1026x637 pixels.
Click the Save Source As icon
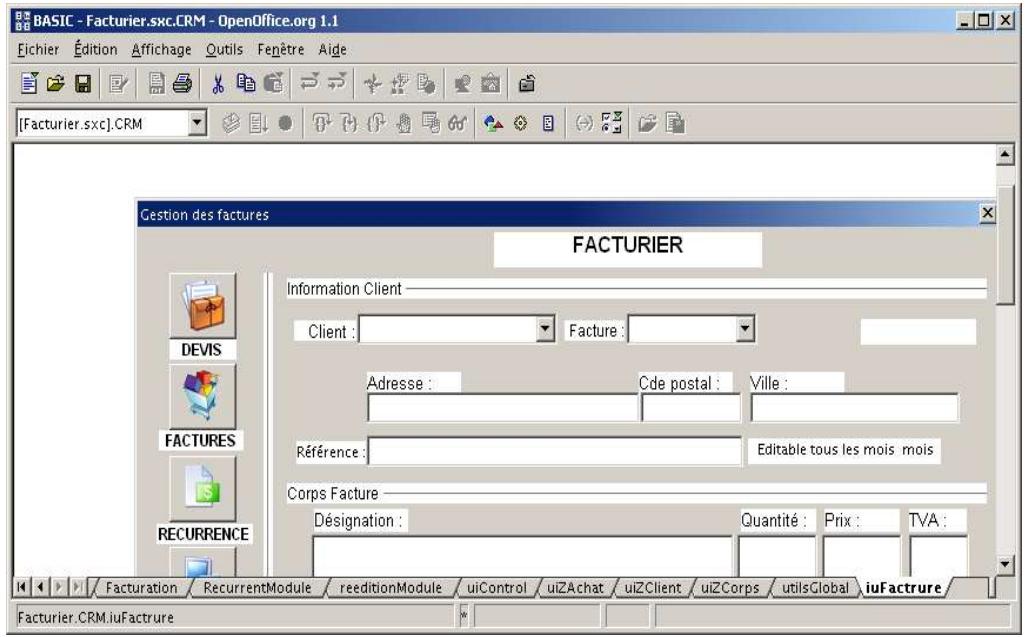point(675,123)
